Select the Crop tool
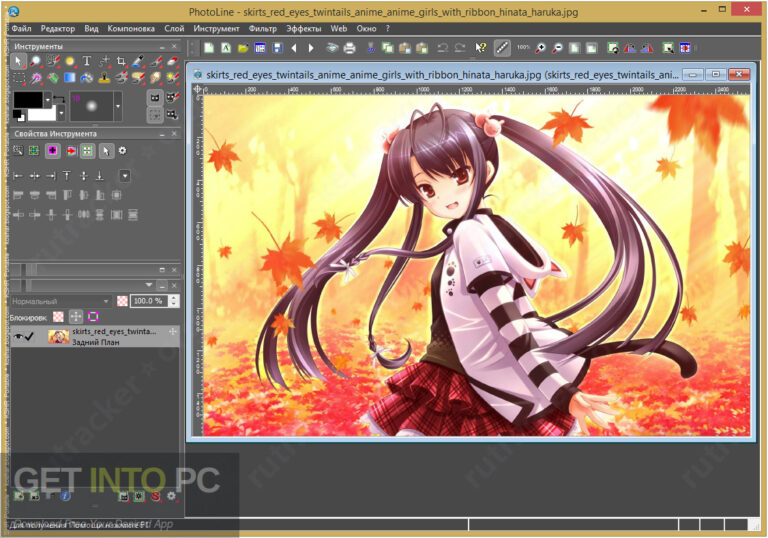This screenshot has height=538, width=768. 121,61
